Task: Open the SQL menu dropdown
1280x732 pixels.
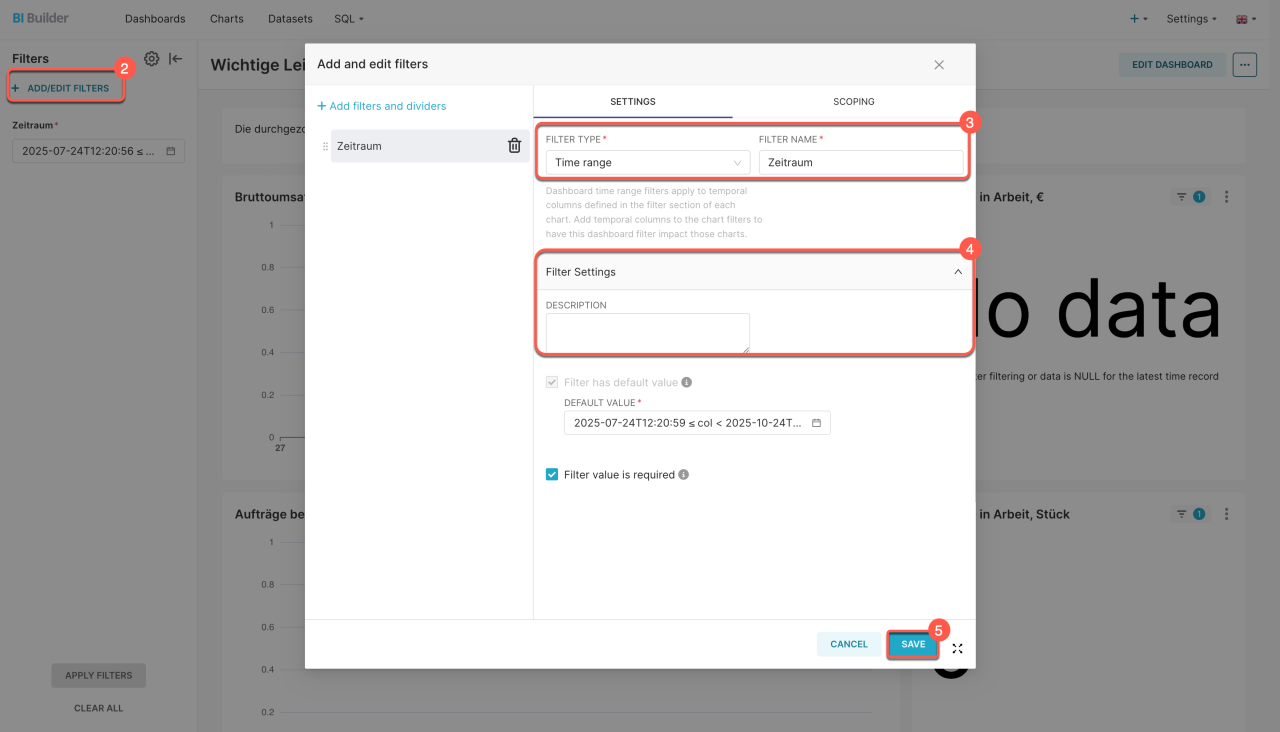Action: click(x=349, y=19)
